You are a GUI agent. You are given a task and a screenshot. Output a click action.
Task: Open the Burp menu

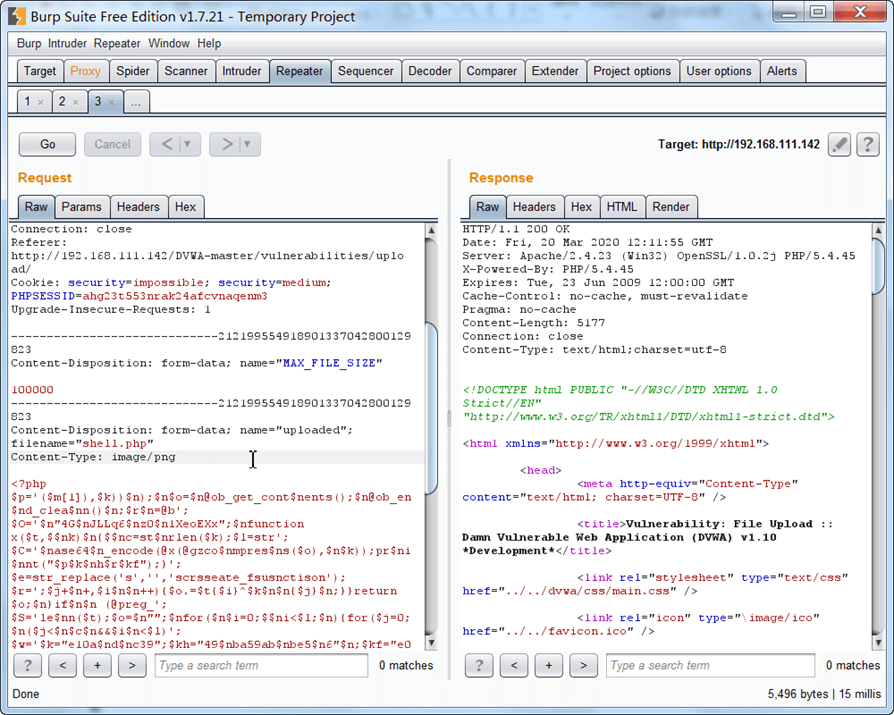pyautogui.click(x=29, y=43)
